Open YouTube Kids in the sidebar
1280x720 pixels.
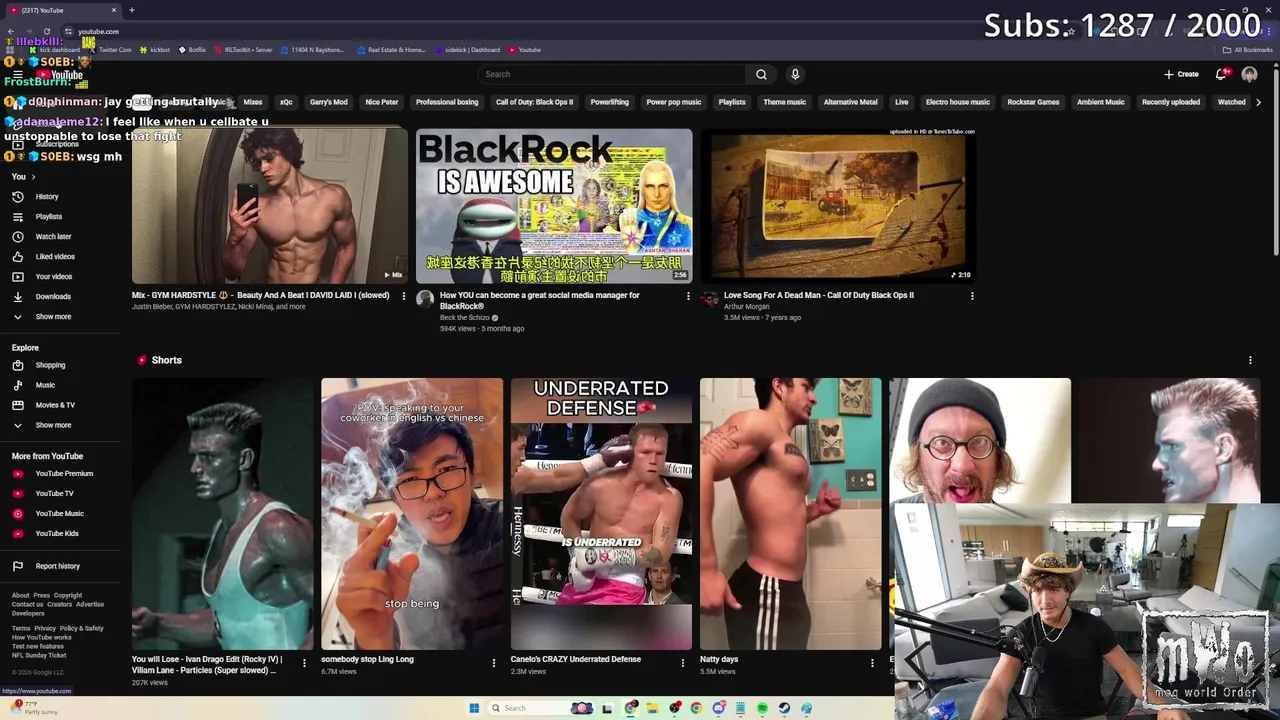[x=62, y=534]
